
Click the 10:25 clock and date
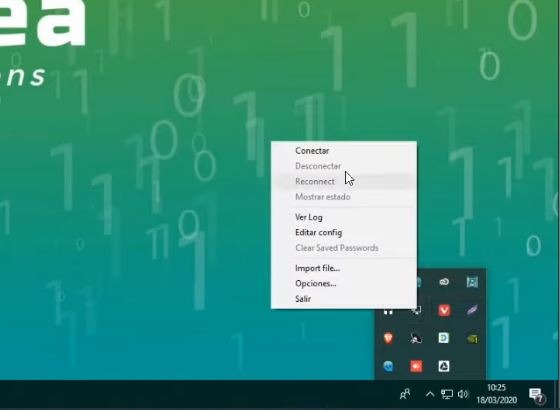click(x=497, y=394)
